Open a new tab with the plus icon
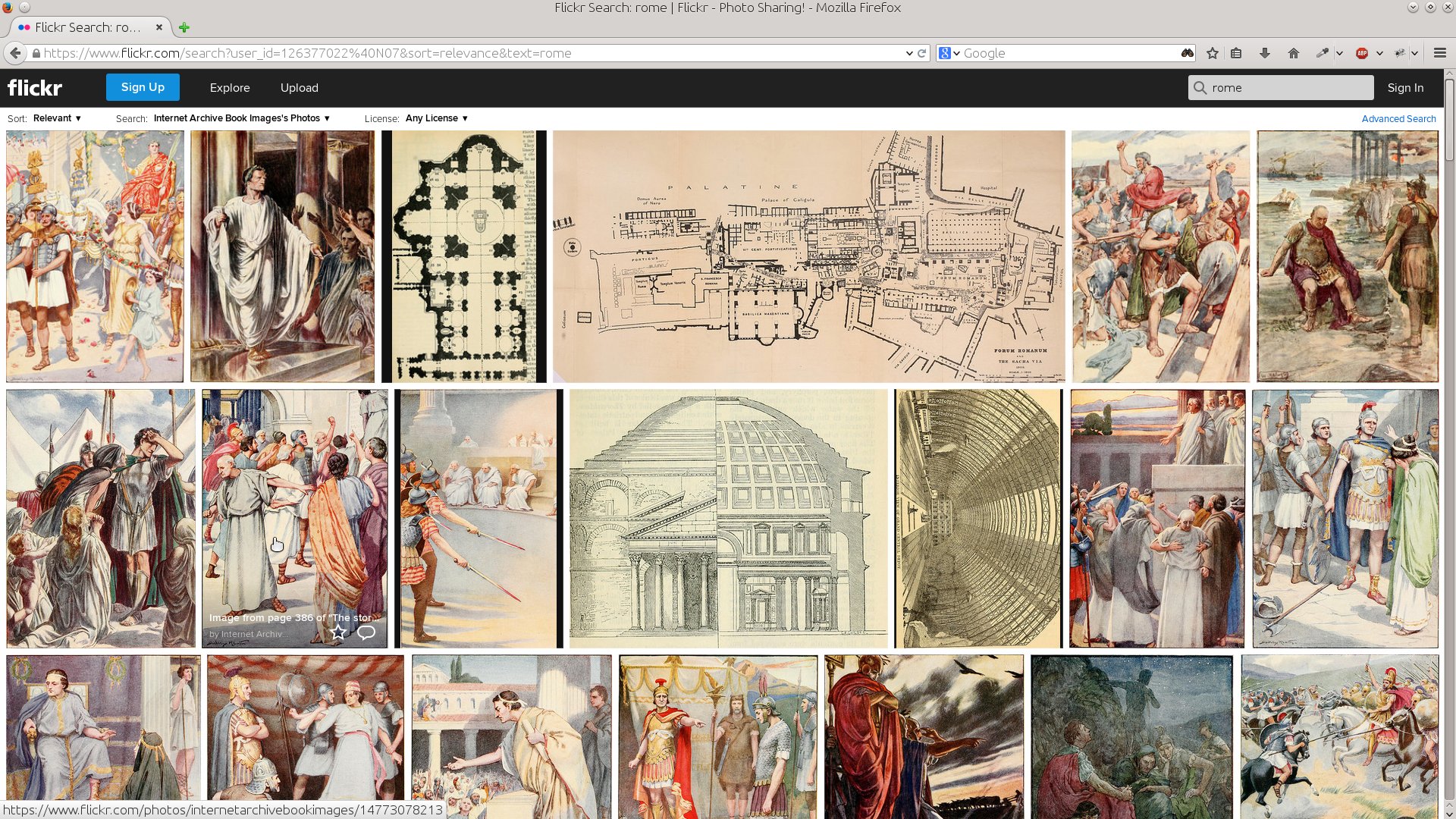Screen dimensions: 1456x819 tap(184, 27)
